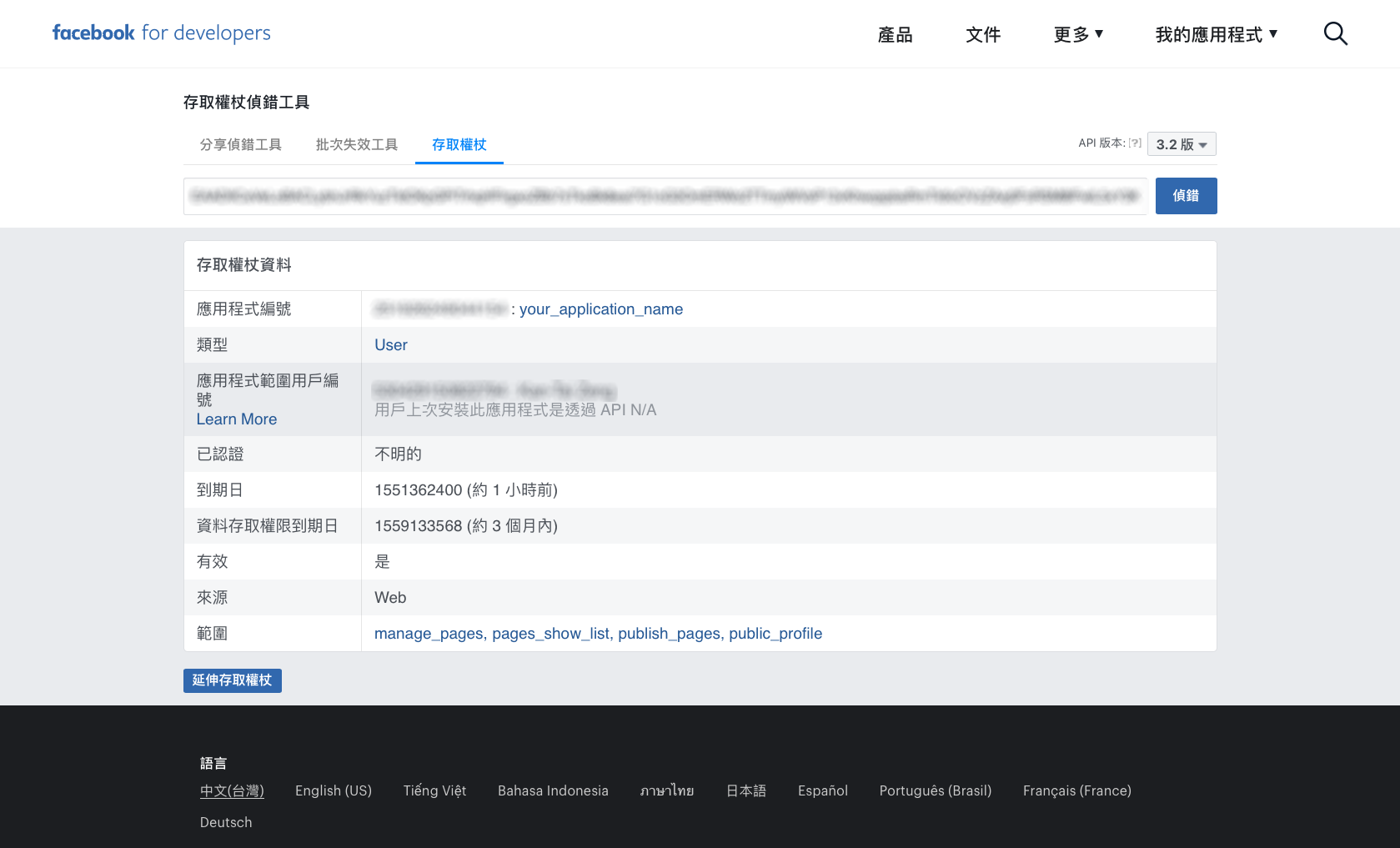This screenshot has height=848, width=1400.
Task: Switch to the 批次失效工具 tab
Action: 357,145
